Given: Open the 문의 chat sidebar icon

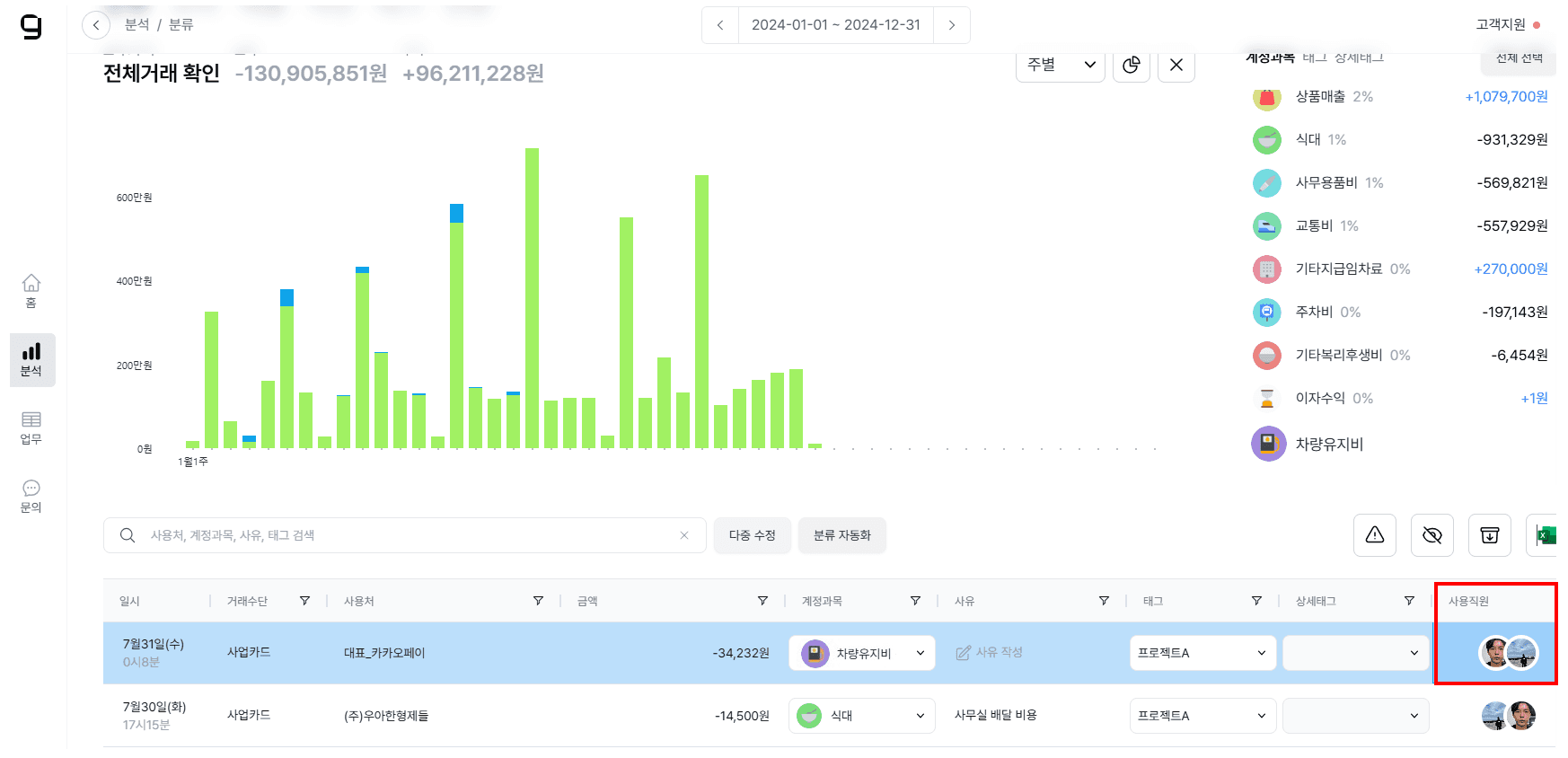Looking at the screenshot, I should coord(31,496).
